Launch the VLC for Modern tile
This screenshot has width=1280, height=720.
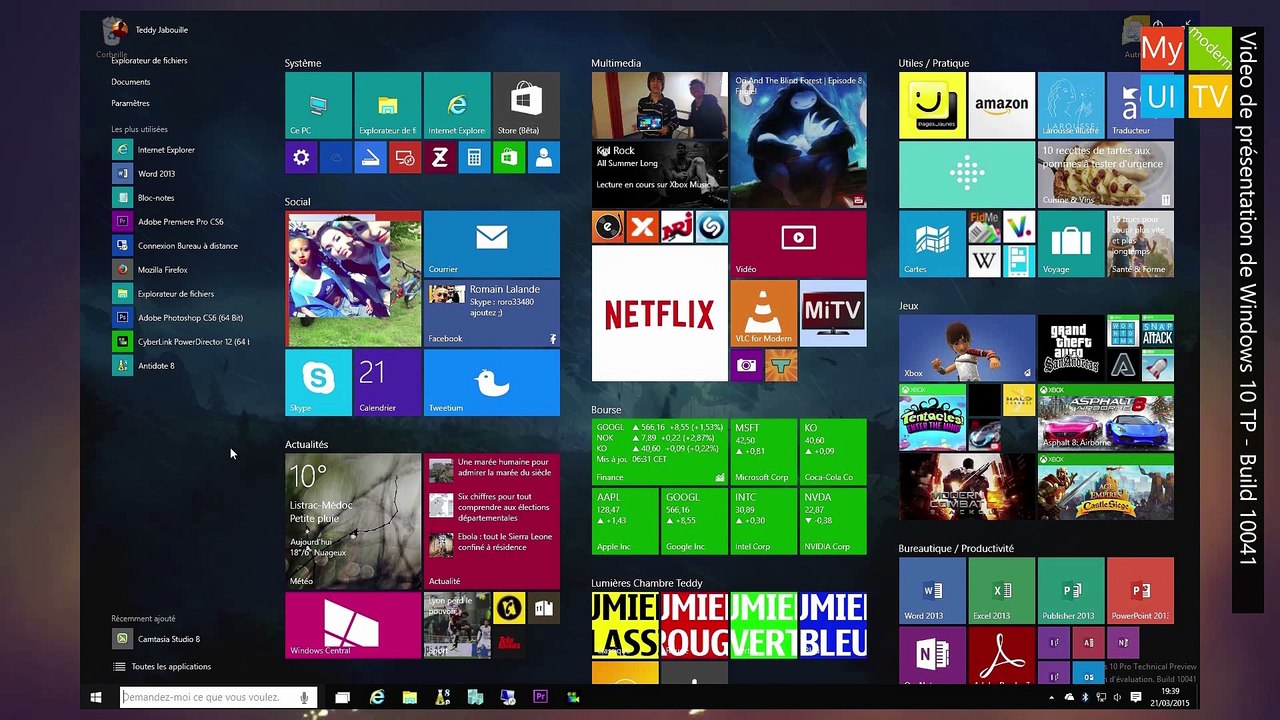tap(764, 313)
